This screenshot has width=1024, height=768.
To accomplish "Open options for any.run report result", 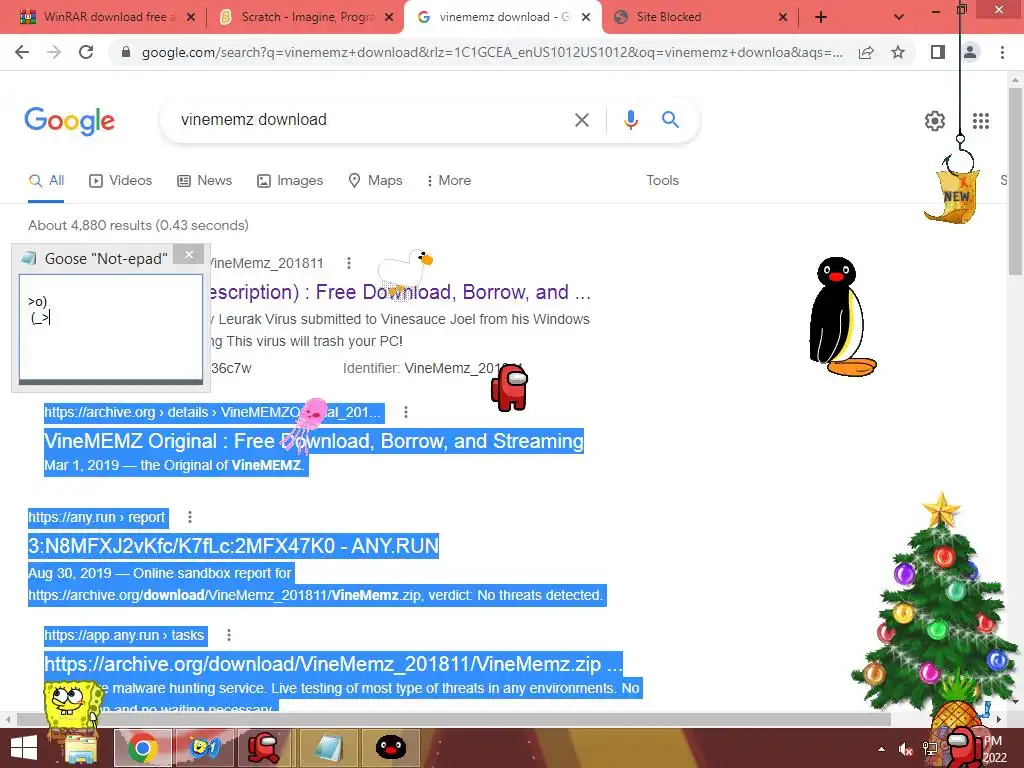I will (x=190, y=517).
